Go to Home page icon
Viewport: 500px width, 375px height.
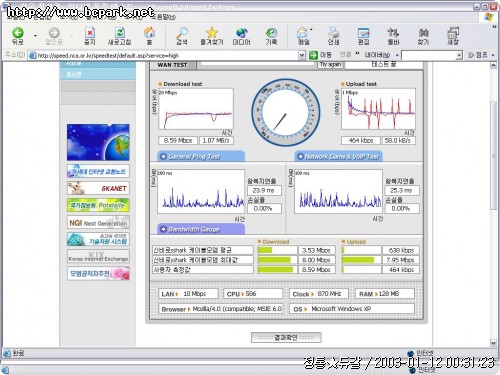[149, 33]
